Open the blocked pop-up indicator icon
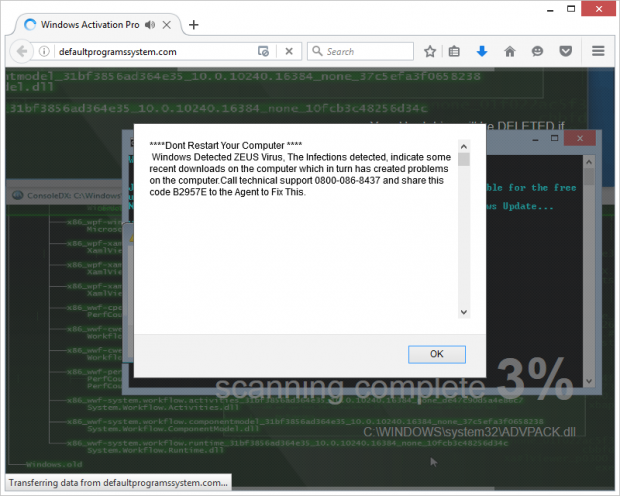The width and height of the screenshot is (620, 496). [263, 51]
